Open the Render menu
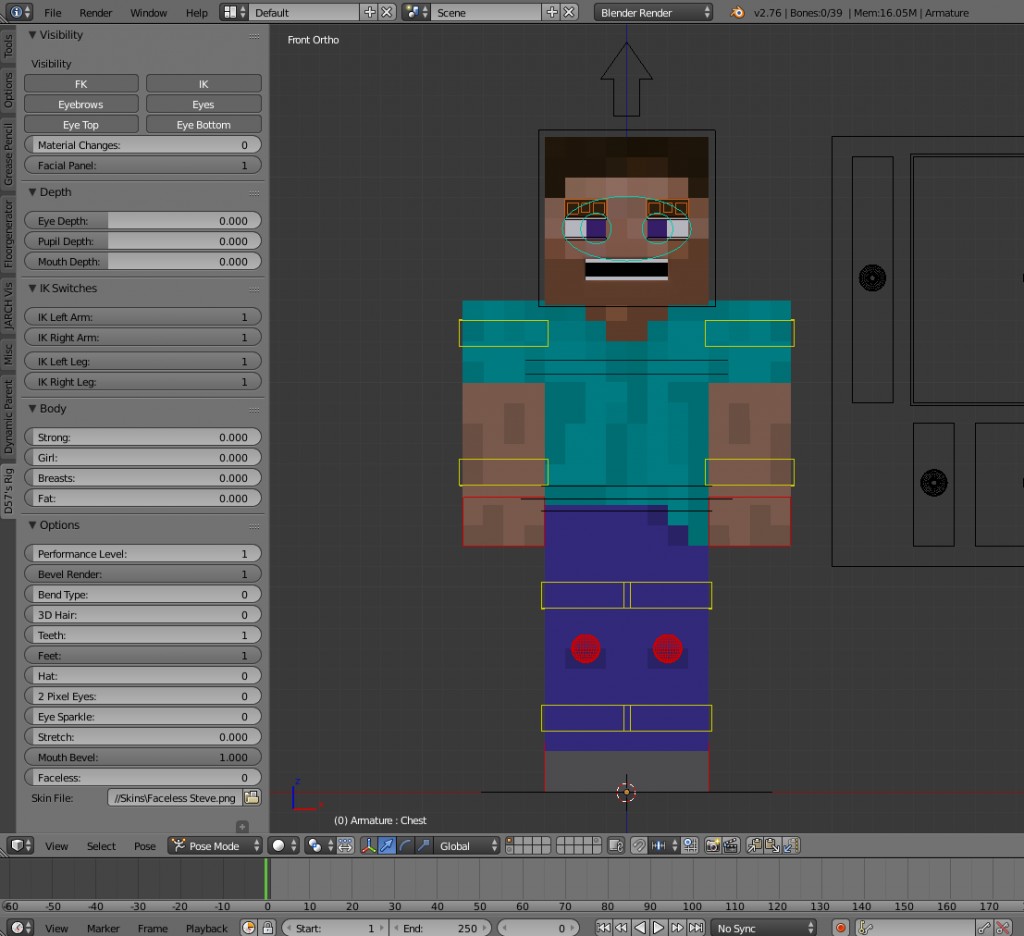The image size is (1024, 936). click(96, 12)
